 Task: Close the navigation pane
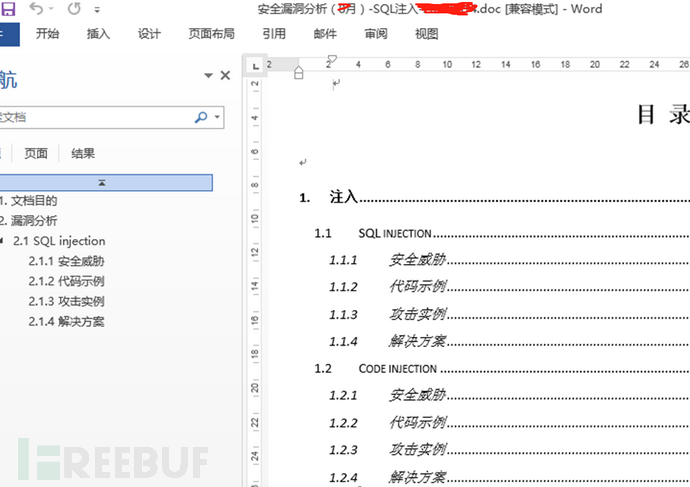(225, 76)
